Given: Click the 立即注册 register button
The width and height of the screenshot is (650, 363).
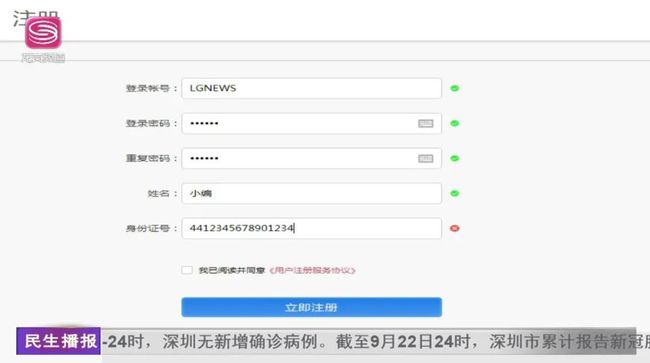Looking at the screenshot, I should point(311,307).
